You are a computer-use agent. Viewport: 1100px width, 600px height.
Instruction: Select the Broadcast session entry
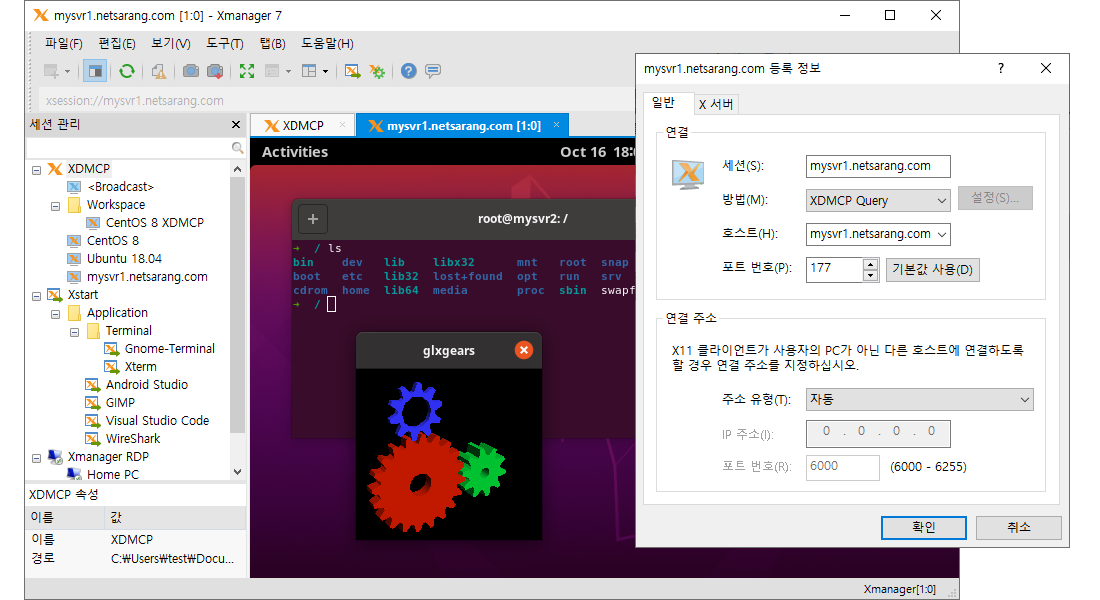[121, 187]
